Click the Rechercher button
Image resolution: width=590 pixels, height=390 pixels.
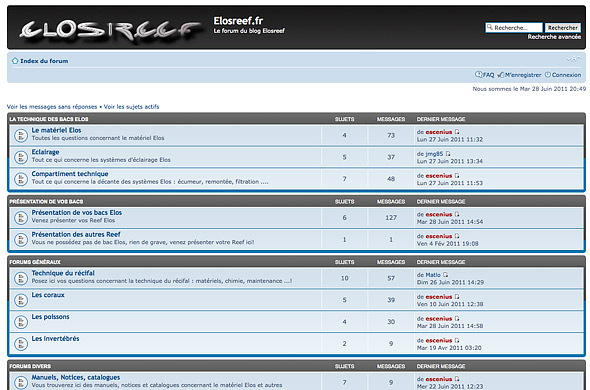[x=563, y=27]
